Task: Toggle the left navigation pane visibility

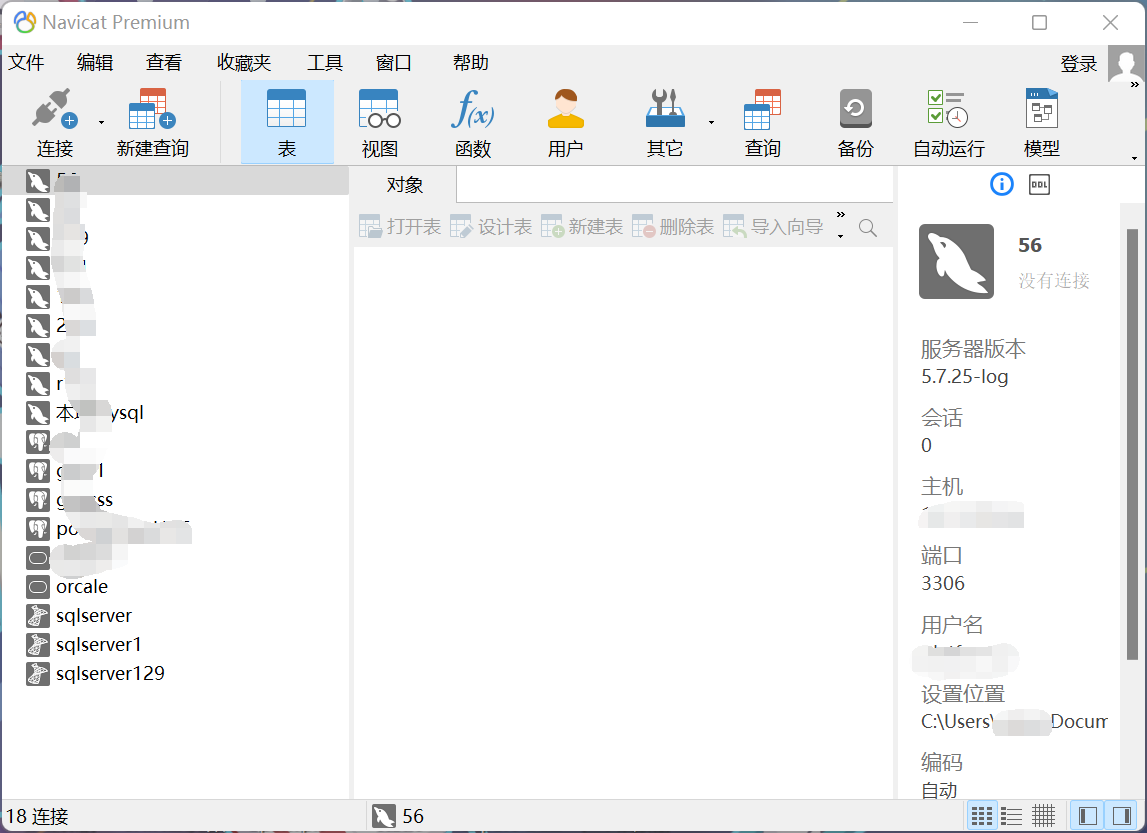Action: click(1088, 815)
